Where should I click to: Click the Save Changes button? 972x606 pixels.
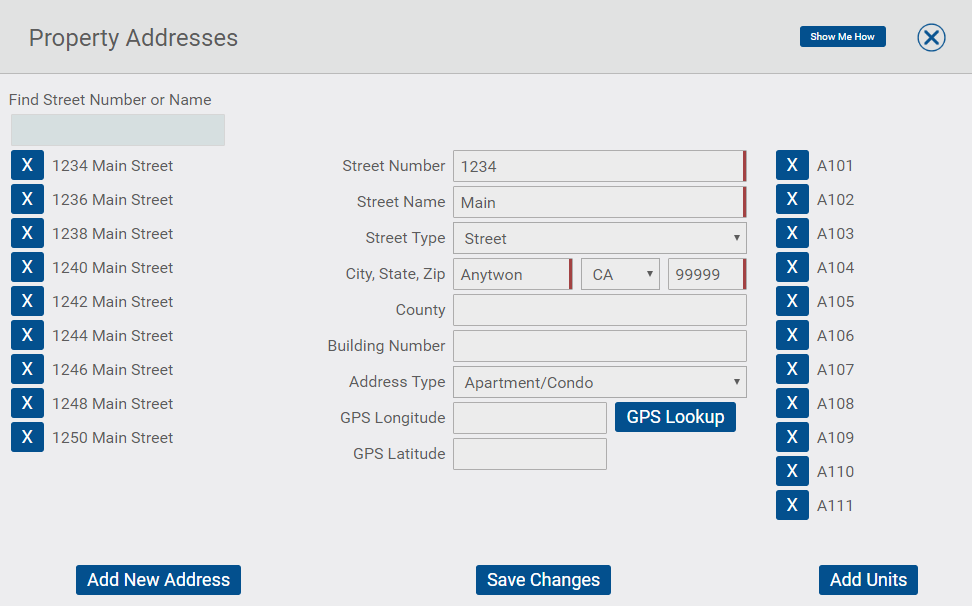coord(543,580)
